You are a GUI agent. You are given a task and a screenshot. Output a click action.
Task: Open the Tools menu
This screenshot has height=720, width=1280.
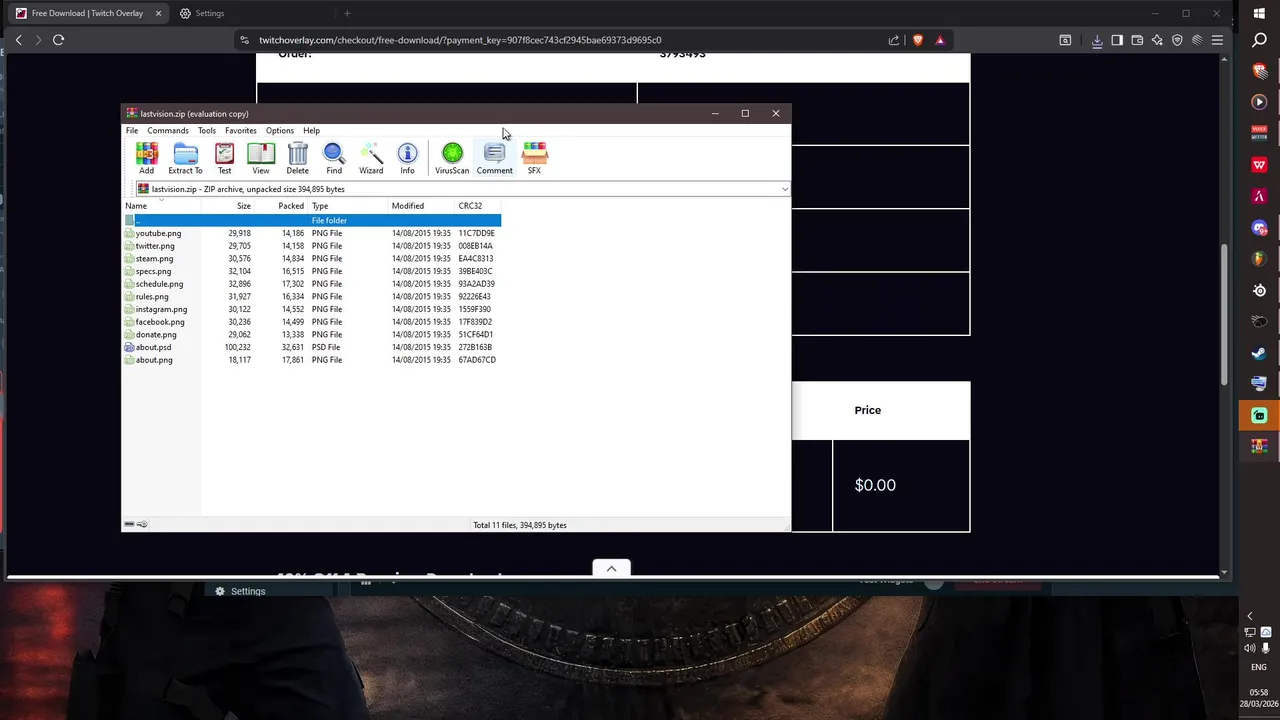pyautogui.click(x=207, y=131)
